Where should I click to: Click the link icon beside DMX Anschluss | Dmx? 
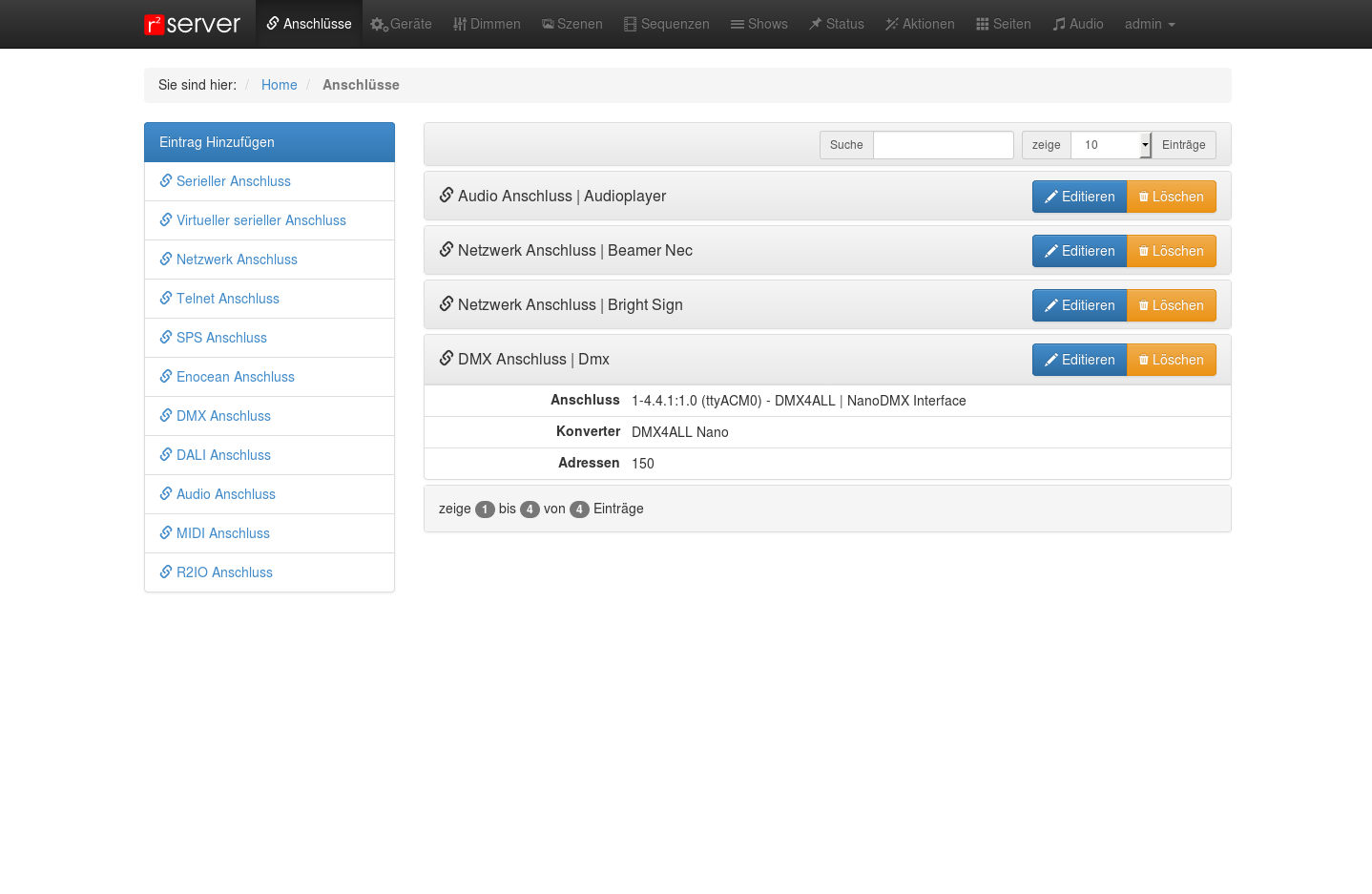tap(446, 359)
